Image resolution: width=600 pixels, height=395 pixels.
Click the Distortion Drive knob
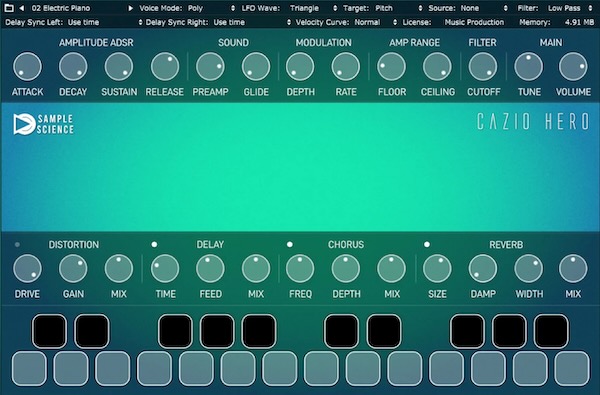pos(27,269)
